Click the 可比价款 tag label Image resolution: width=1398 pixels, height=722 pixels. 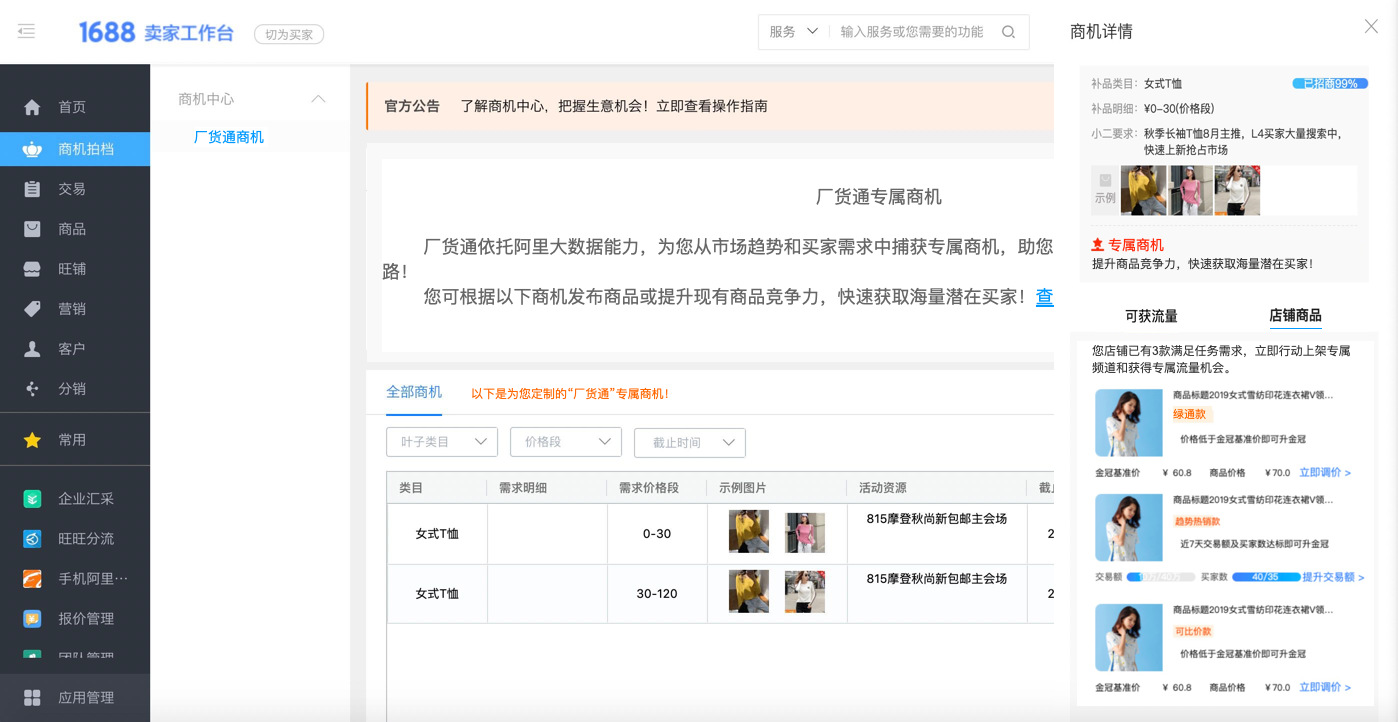pos(1193,631)
